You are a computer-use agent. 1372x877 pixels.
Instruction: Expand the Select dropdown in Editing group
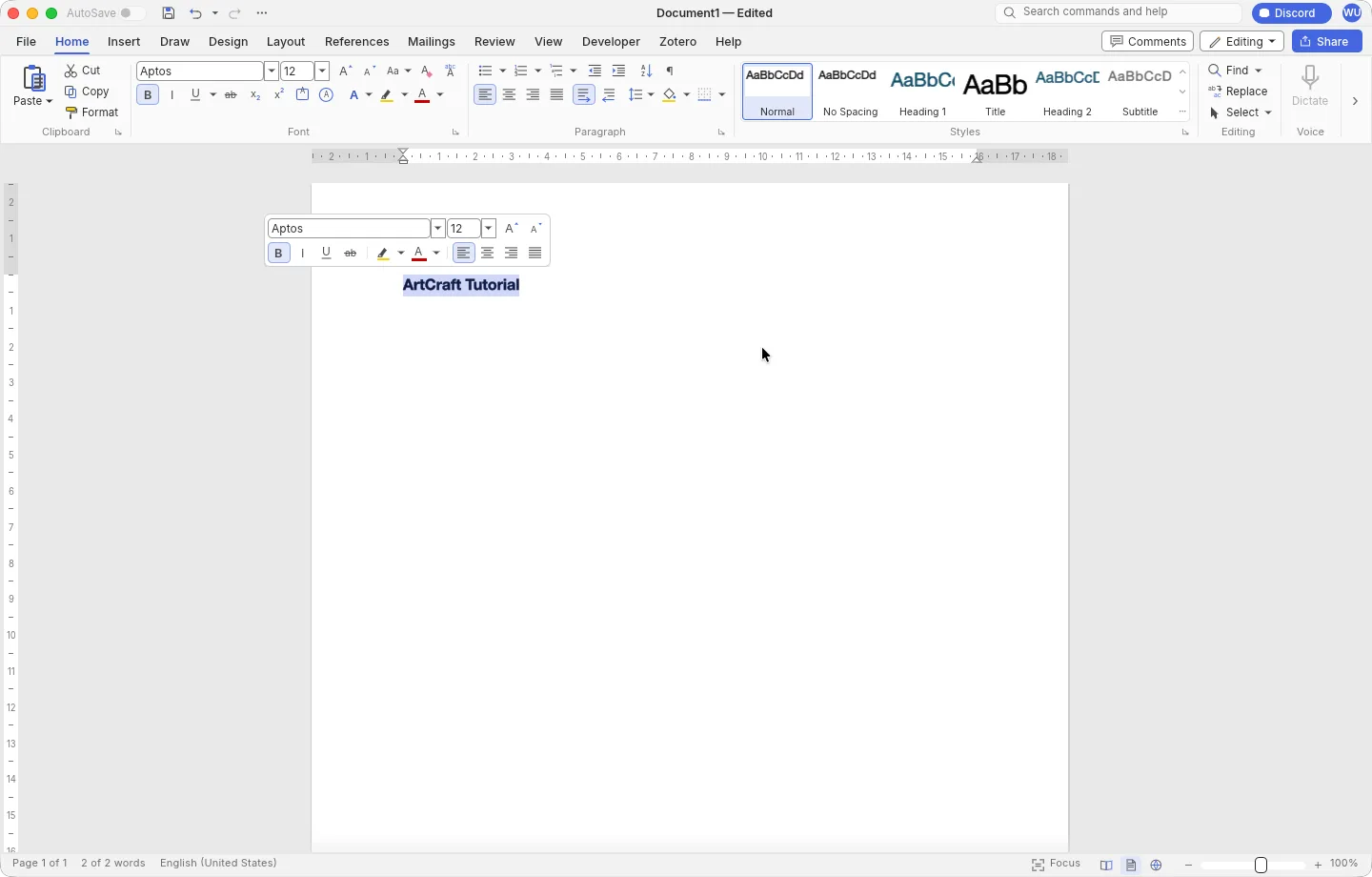point(1269,112)
